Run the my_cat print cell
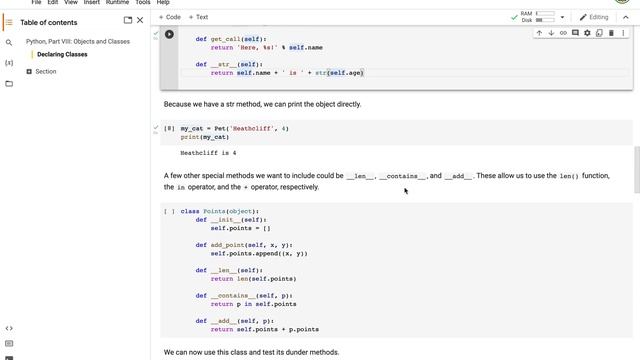This screenshot has width=640, height=360. click(x=169, y=129)
